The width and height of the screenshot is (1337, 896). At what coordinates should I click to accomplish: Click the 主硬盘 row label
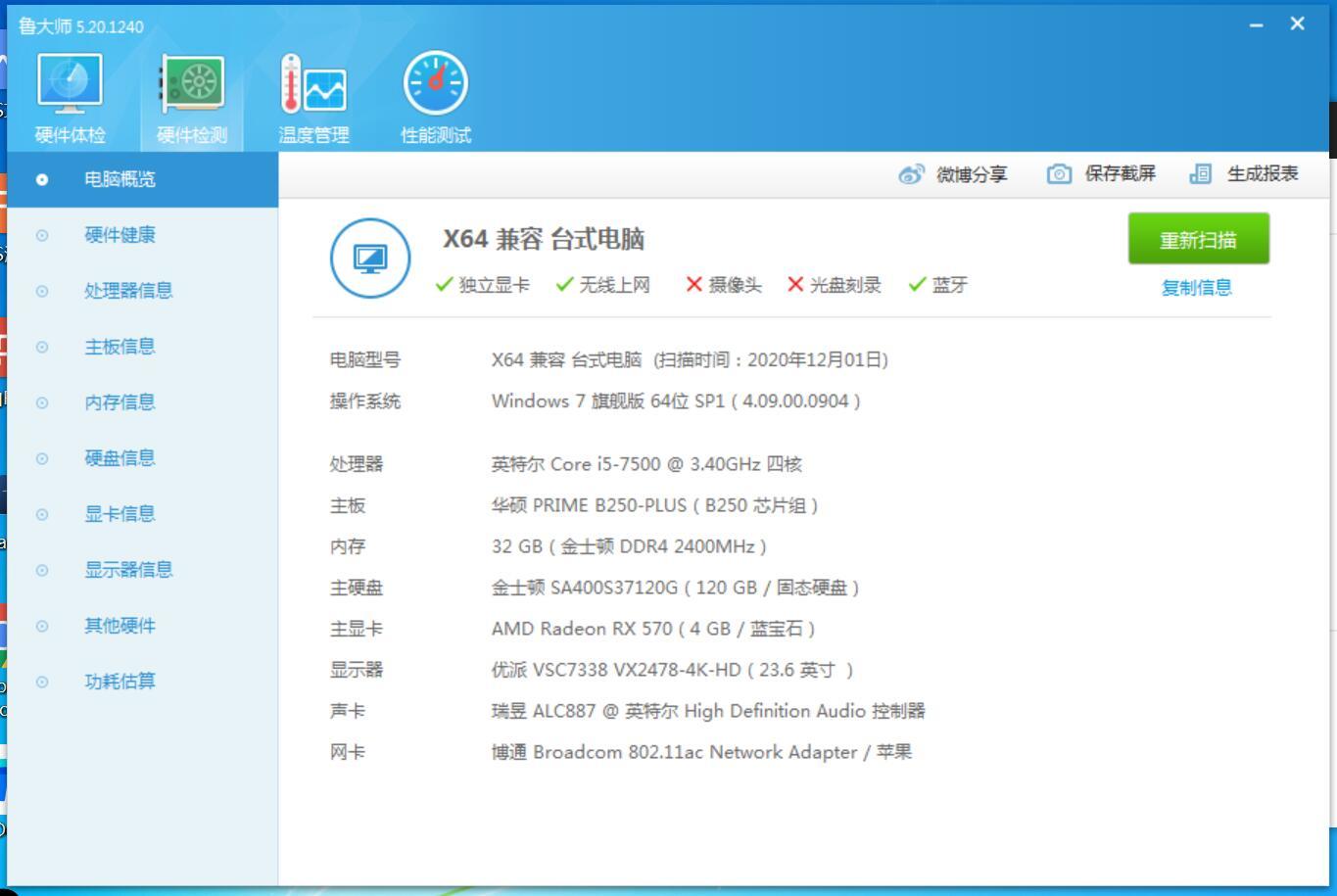[x=357, y=588]
